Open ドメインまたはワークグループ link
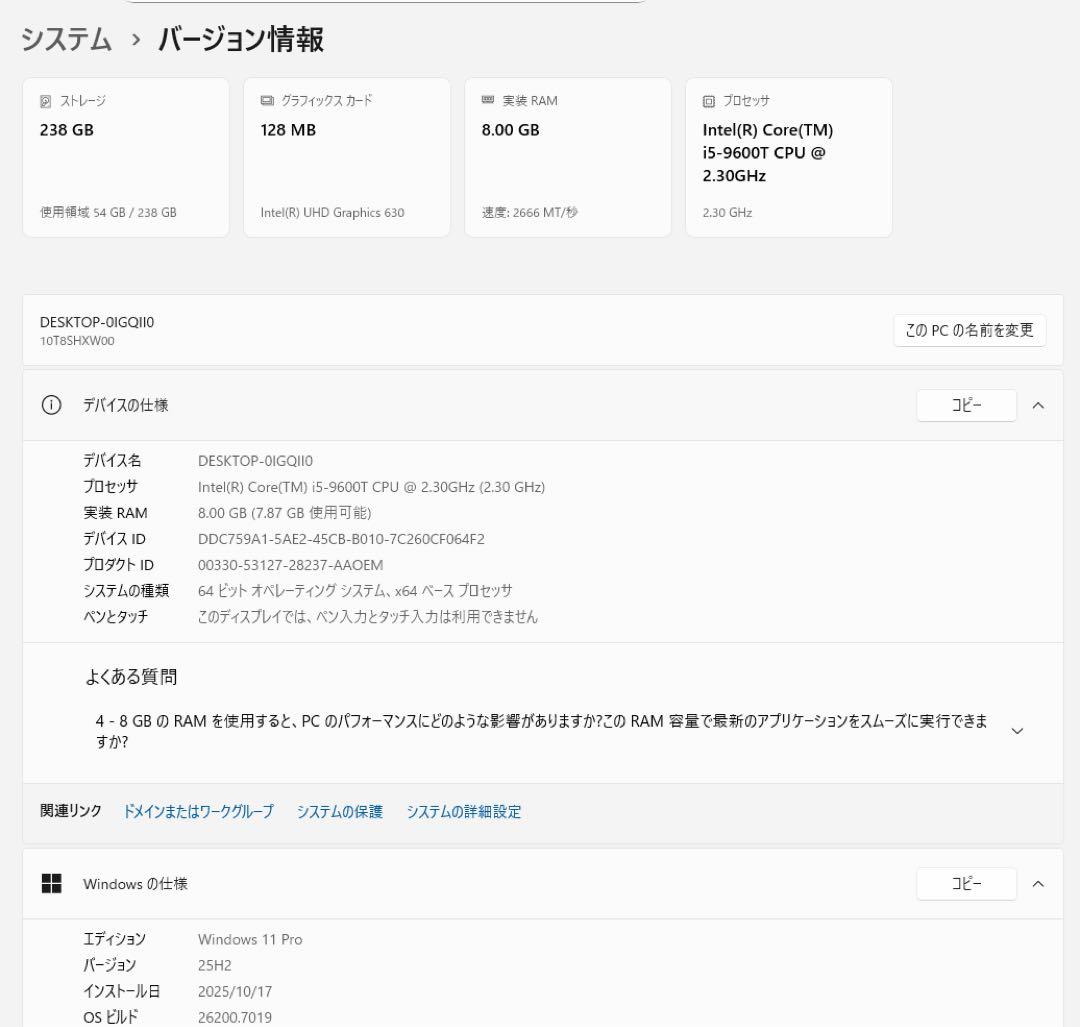Screen dimensions: 1080x1027 pyautogui.click(x=197, y=811)
